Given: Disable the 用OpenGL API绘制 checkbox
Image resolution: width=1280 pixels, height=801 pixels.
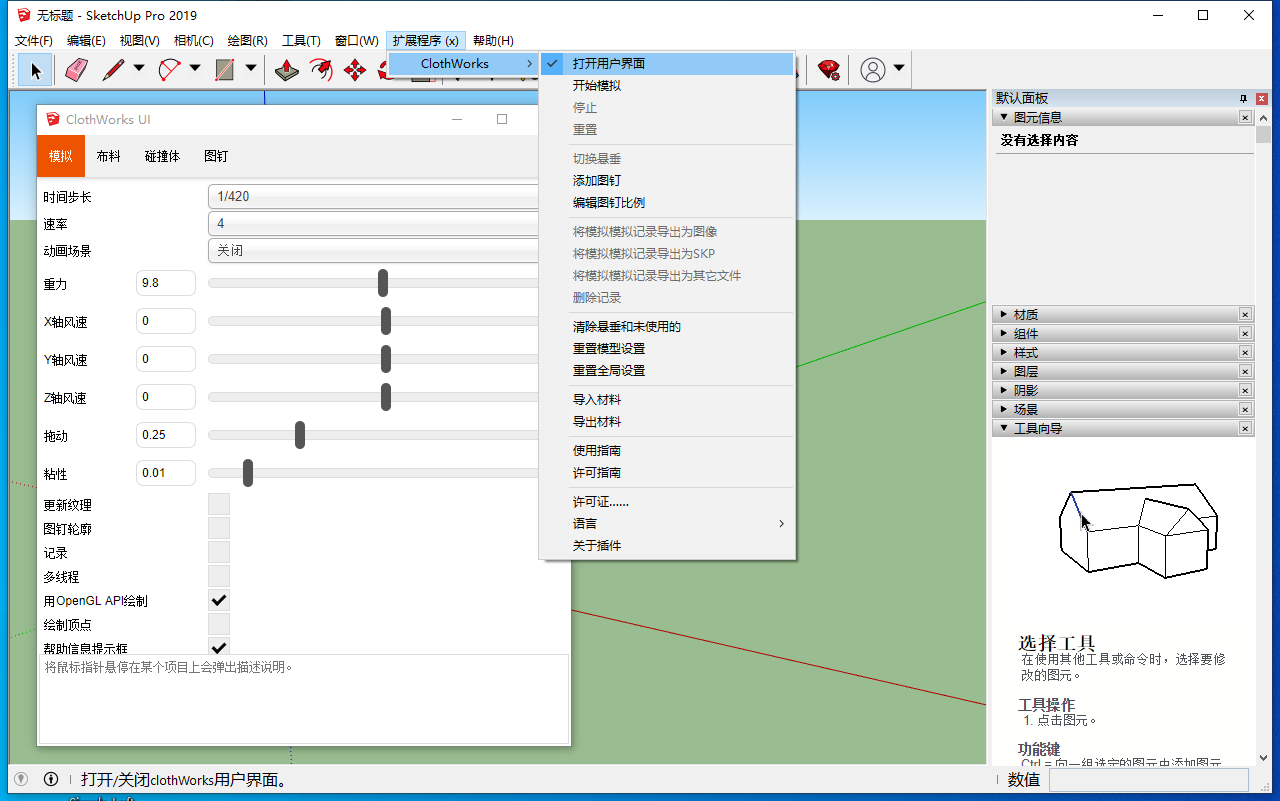Looking at the screenshot, I should click(219, 600).
